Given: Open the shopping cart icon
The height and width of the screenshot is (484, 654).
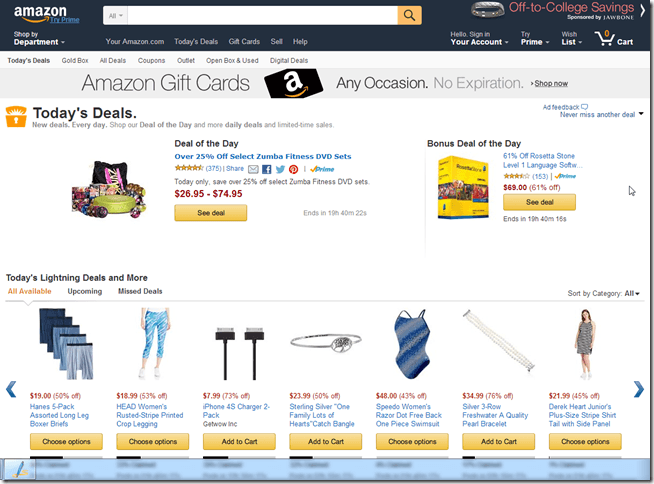Looking at the screenshot, I should click(x=604, y=39).
